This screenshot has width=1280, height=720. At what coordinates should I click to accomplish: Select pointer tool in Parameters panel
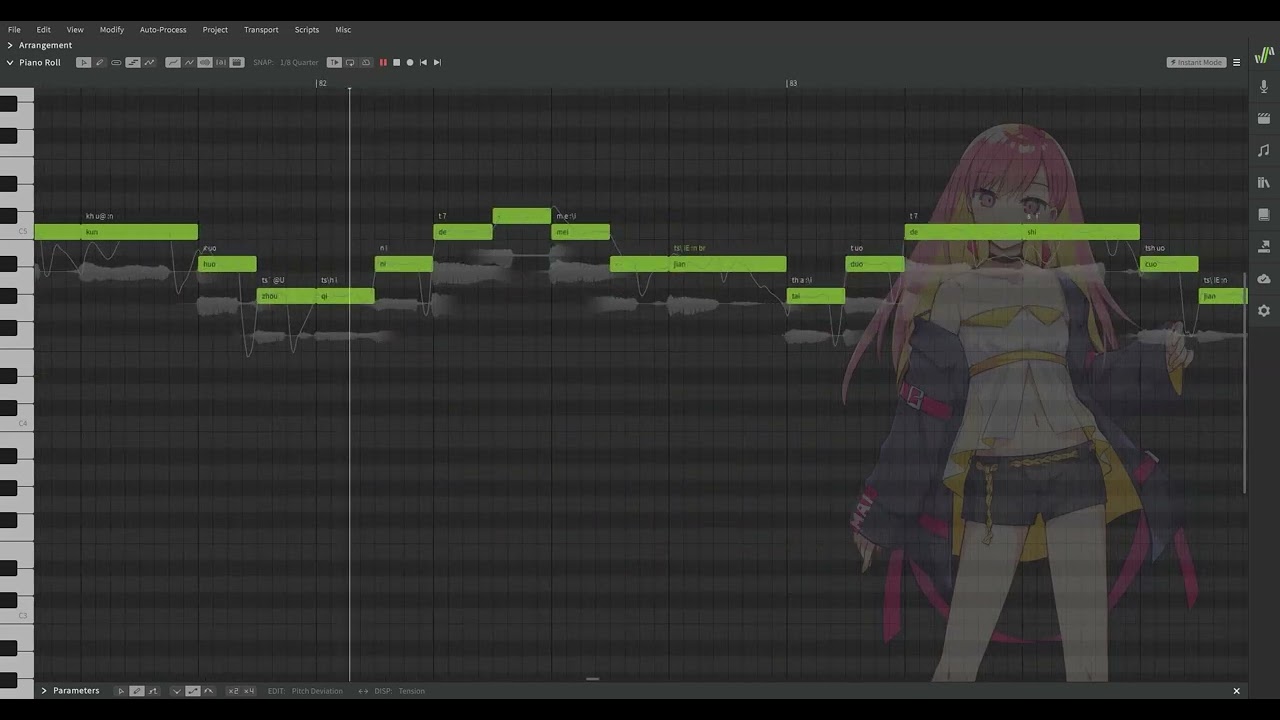(121, 691)
